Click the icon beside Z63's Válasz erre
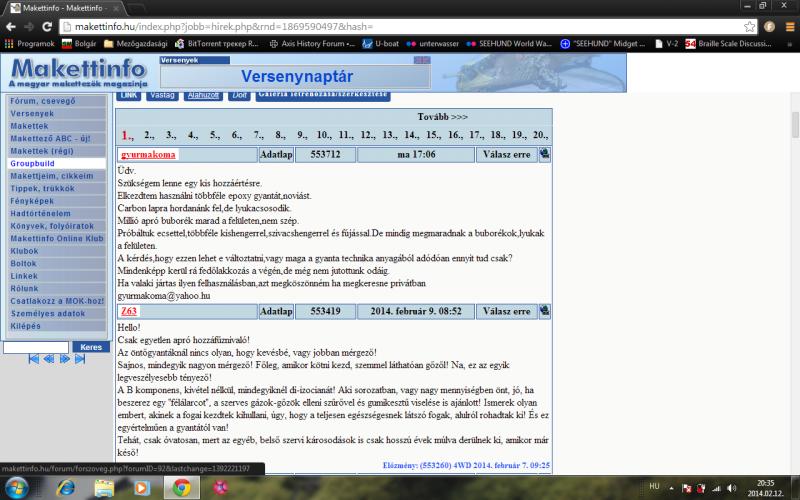The width and height of the screenshot is (800, 500). (544, 311)
